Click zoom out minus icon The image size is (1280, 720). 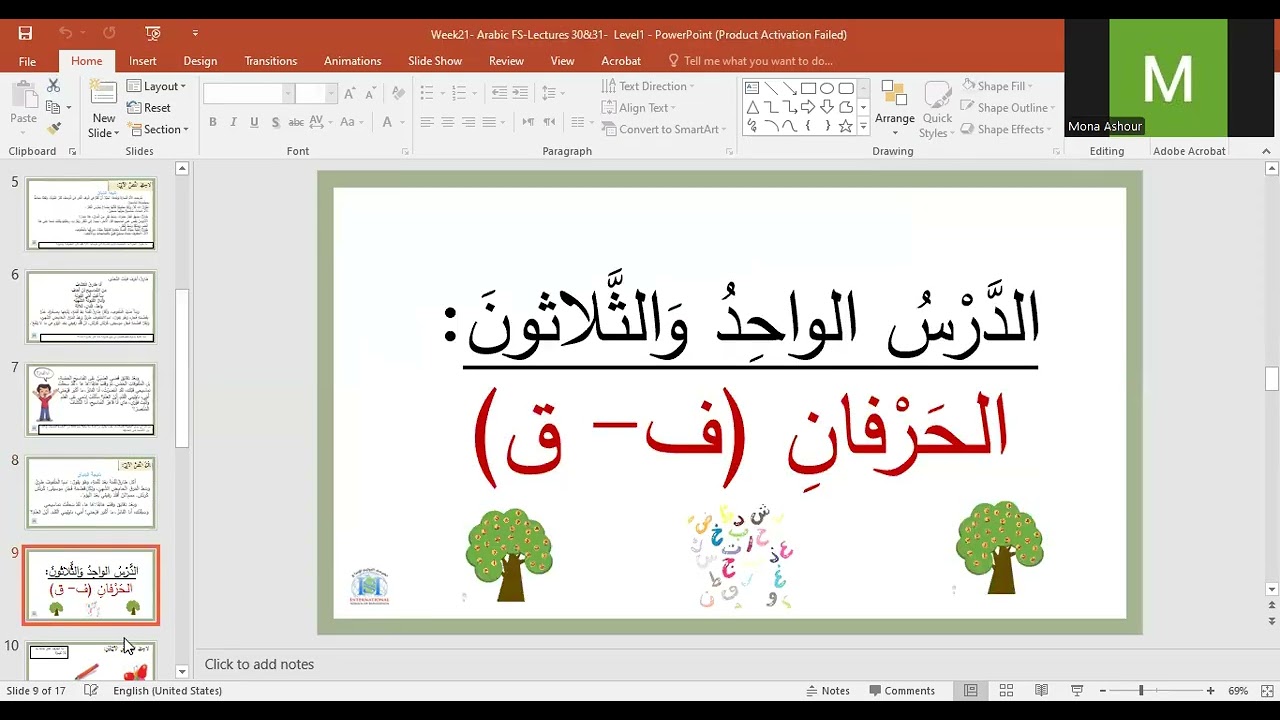point(1103,691)
